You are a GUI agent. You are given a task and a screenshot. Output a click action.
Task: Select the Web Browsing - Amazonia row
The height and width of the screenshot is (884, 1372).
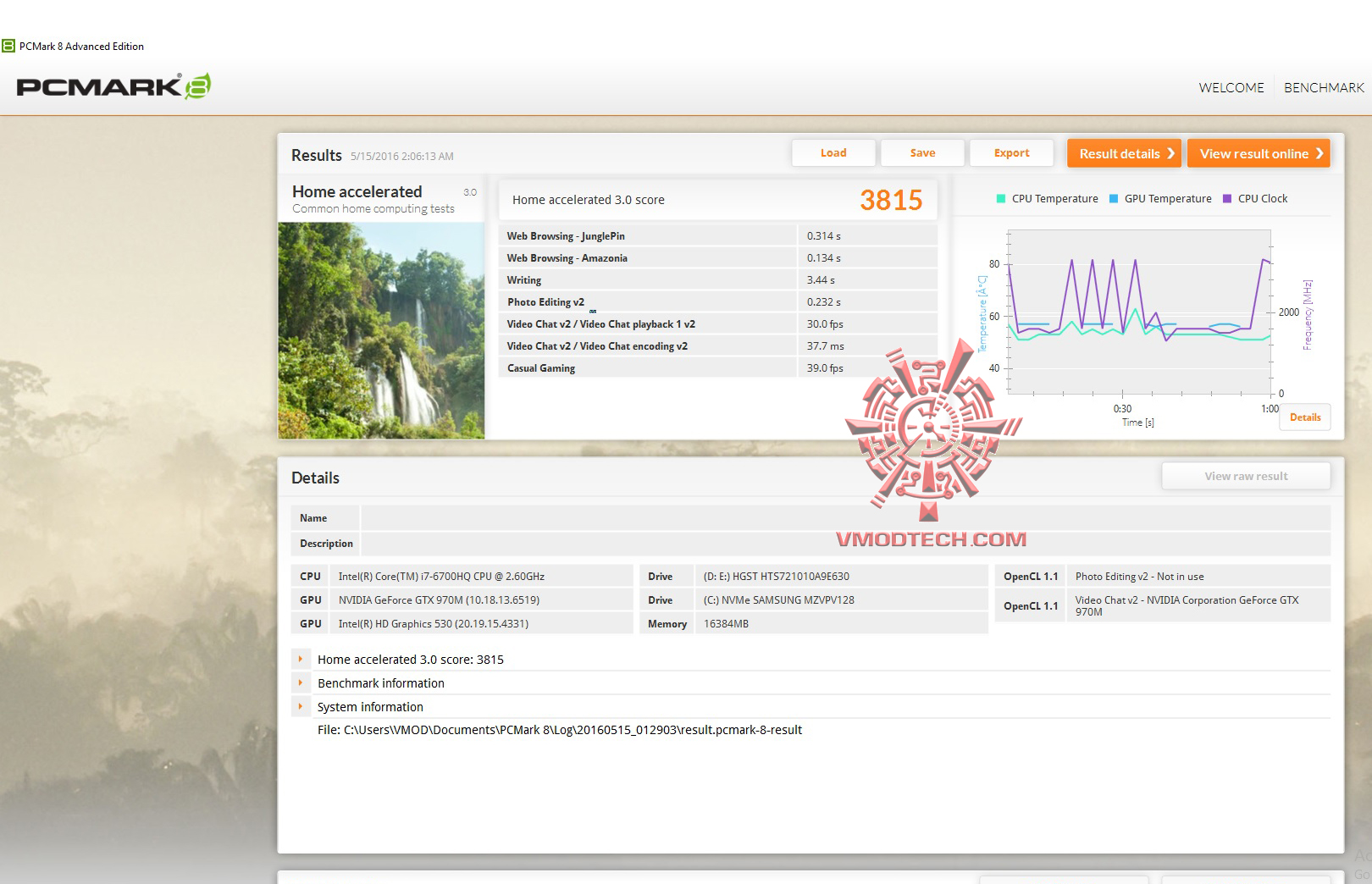pos(718,258)
